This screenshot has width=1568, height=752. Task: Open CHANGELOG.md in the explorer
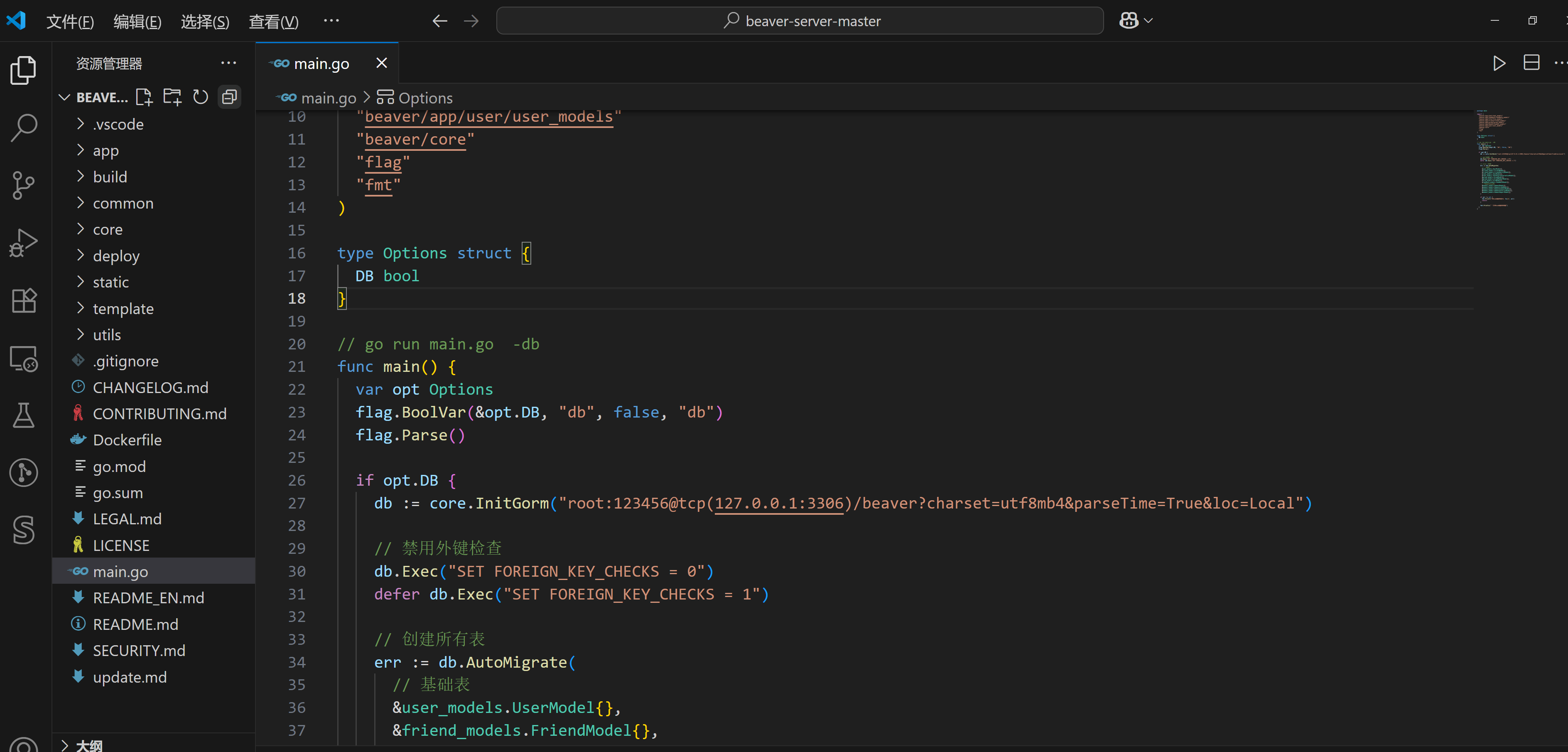click(153, 387)
